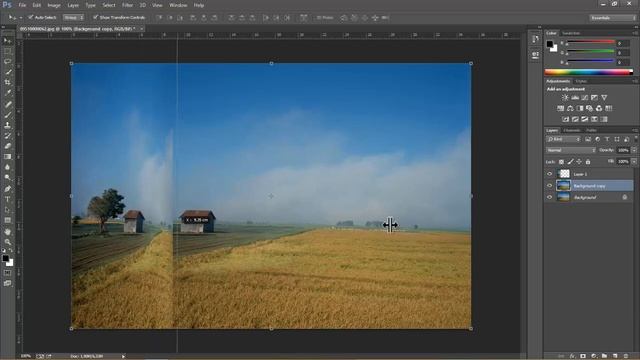Add an Invert adjustment
Screen dimensions: 640x360
566,119
